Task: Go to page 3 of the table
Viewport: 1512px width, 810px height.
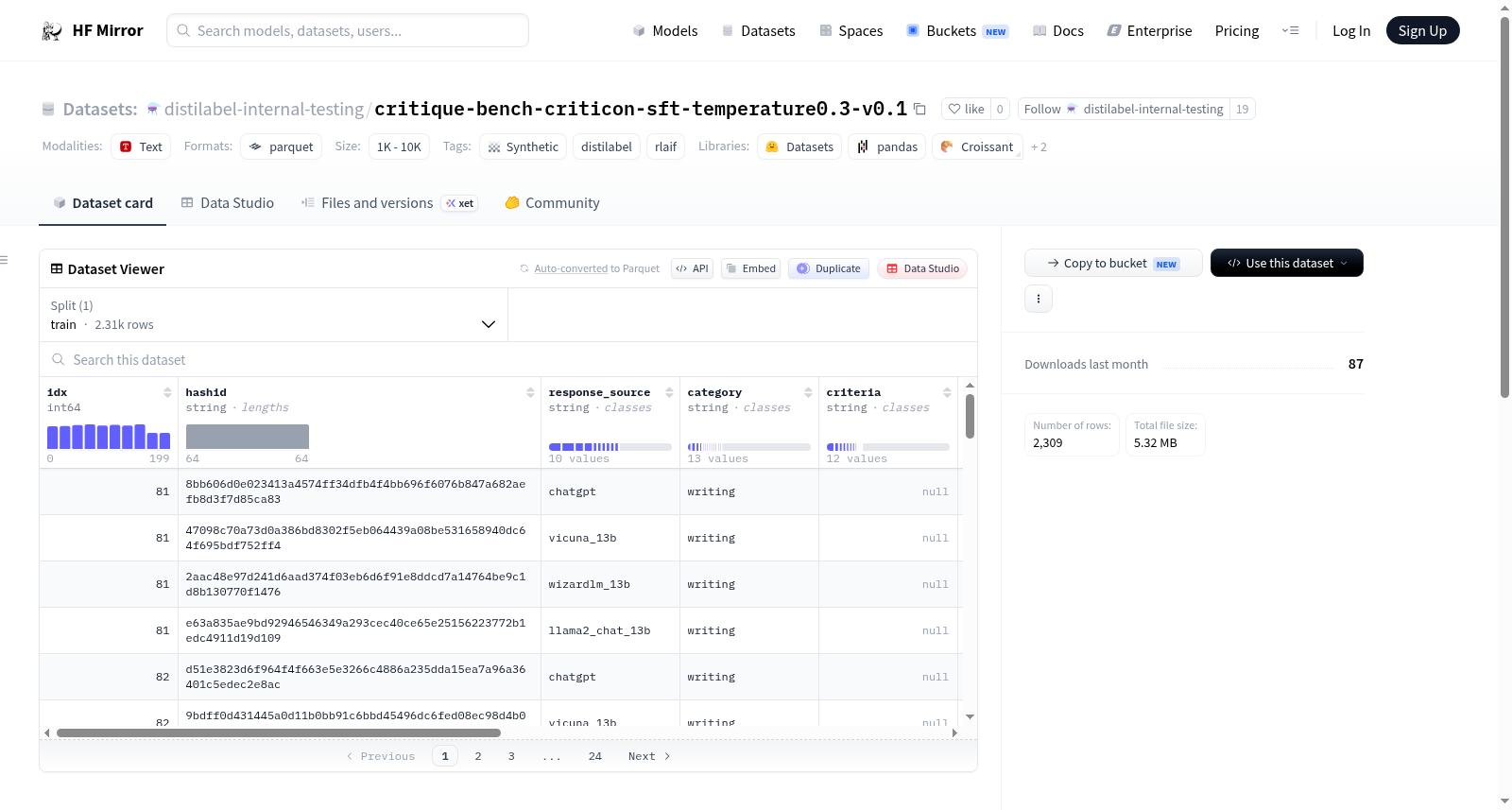Action: click(511, 756)
